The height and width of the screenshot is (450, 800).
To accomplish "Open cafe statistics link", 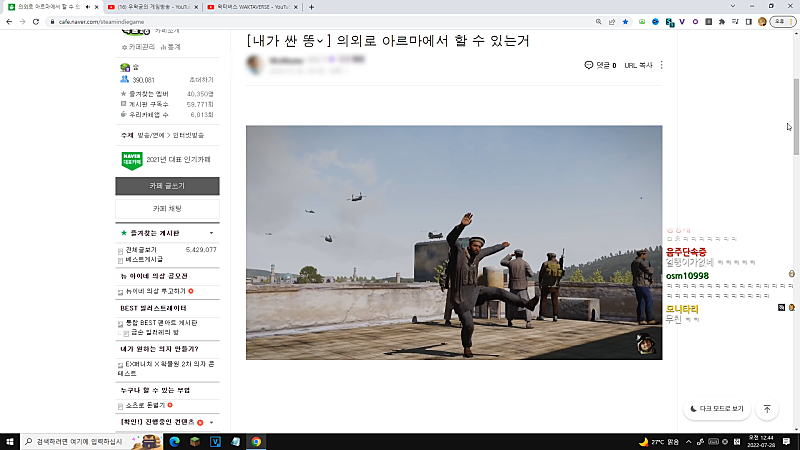I will (170, 47).
